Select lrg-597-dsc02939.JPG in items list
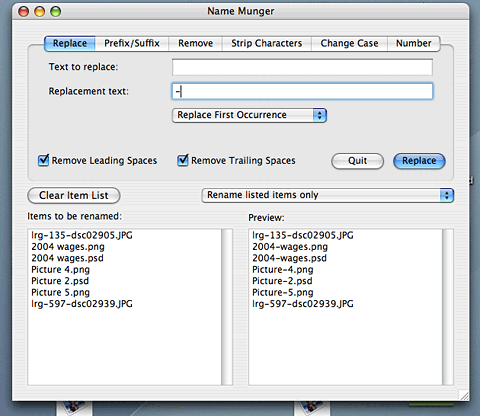The image size is (480, 416). pyautogui.click(x=82, y=304)
